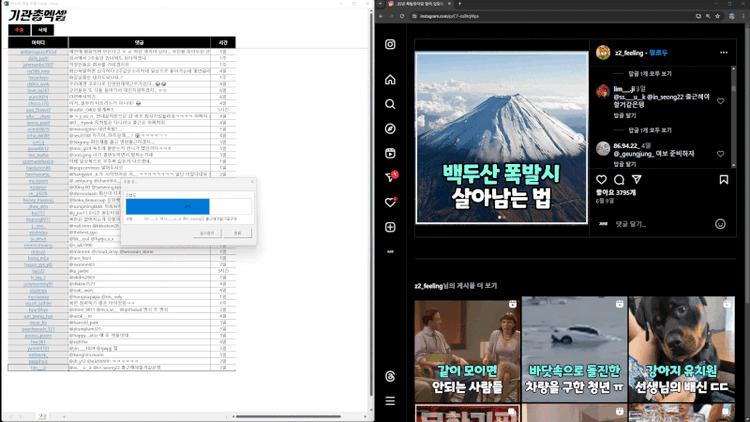Open the Reels icon in sidebar
This screenshot has height=422, width=750.
point(390,153)
